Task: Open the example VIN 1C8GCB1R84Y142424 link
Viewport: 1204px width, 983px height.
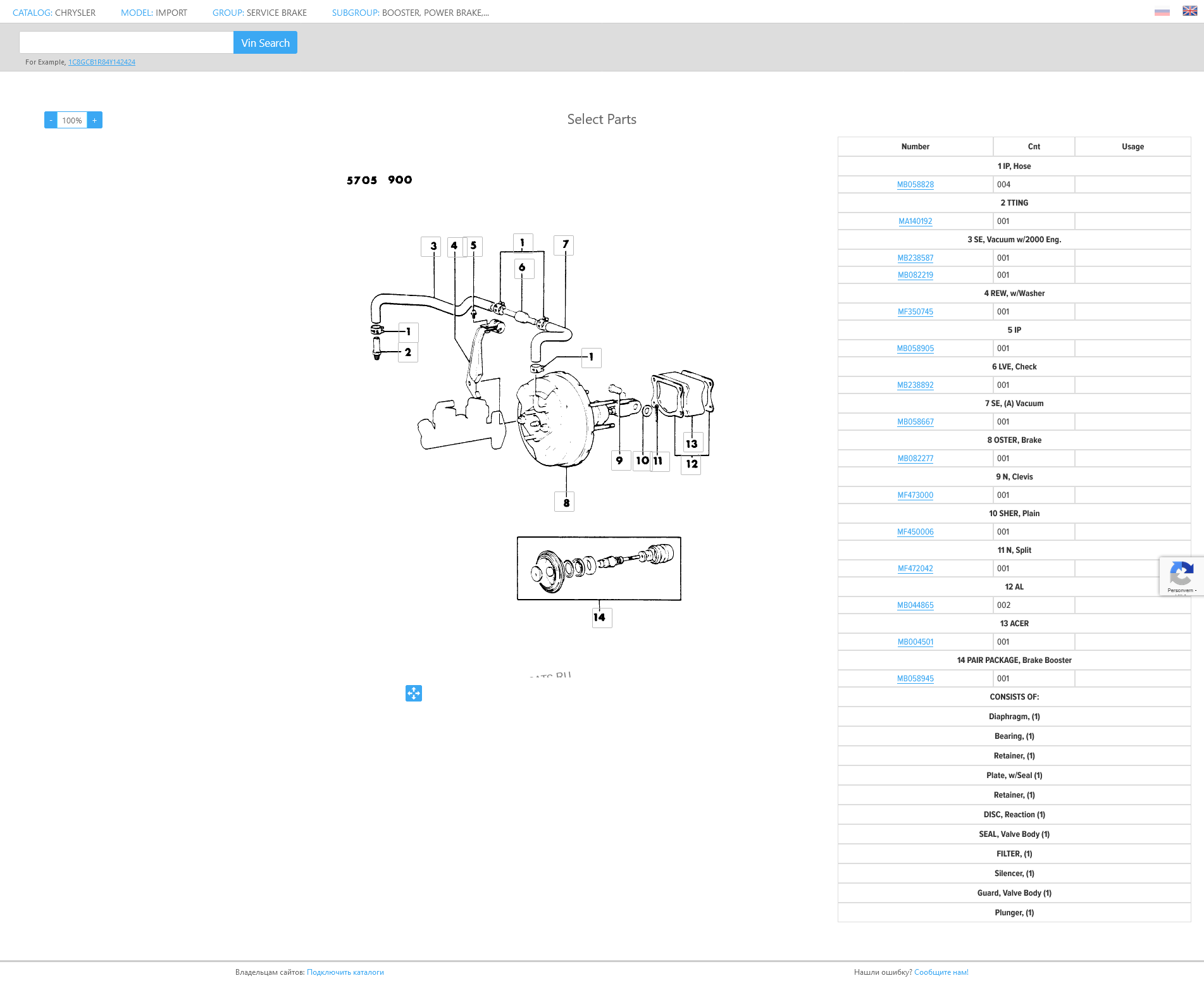Action: click(x=102, y=62)
